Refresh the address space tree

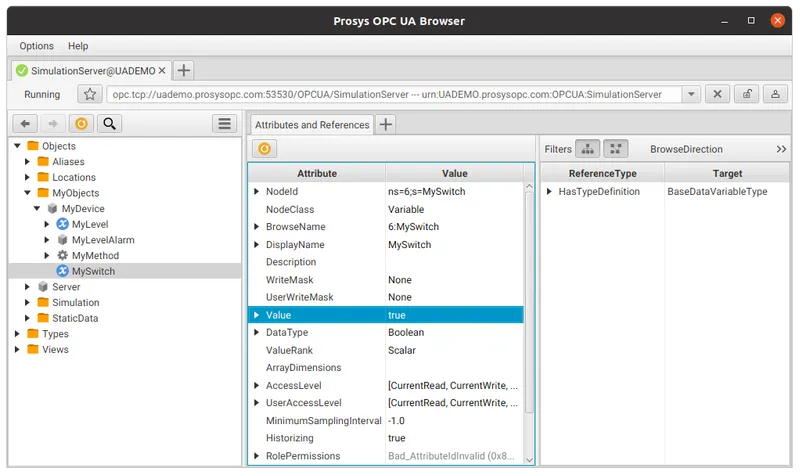tap(81, 123)
